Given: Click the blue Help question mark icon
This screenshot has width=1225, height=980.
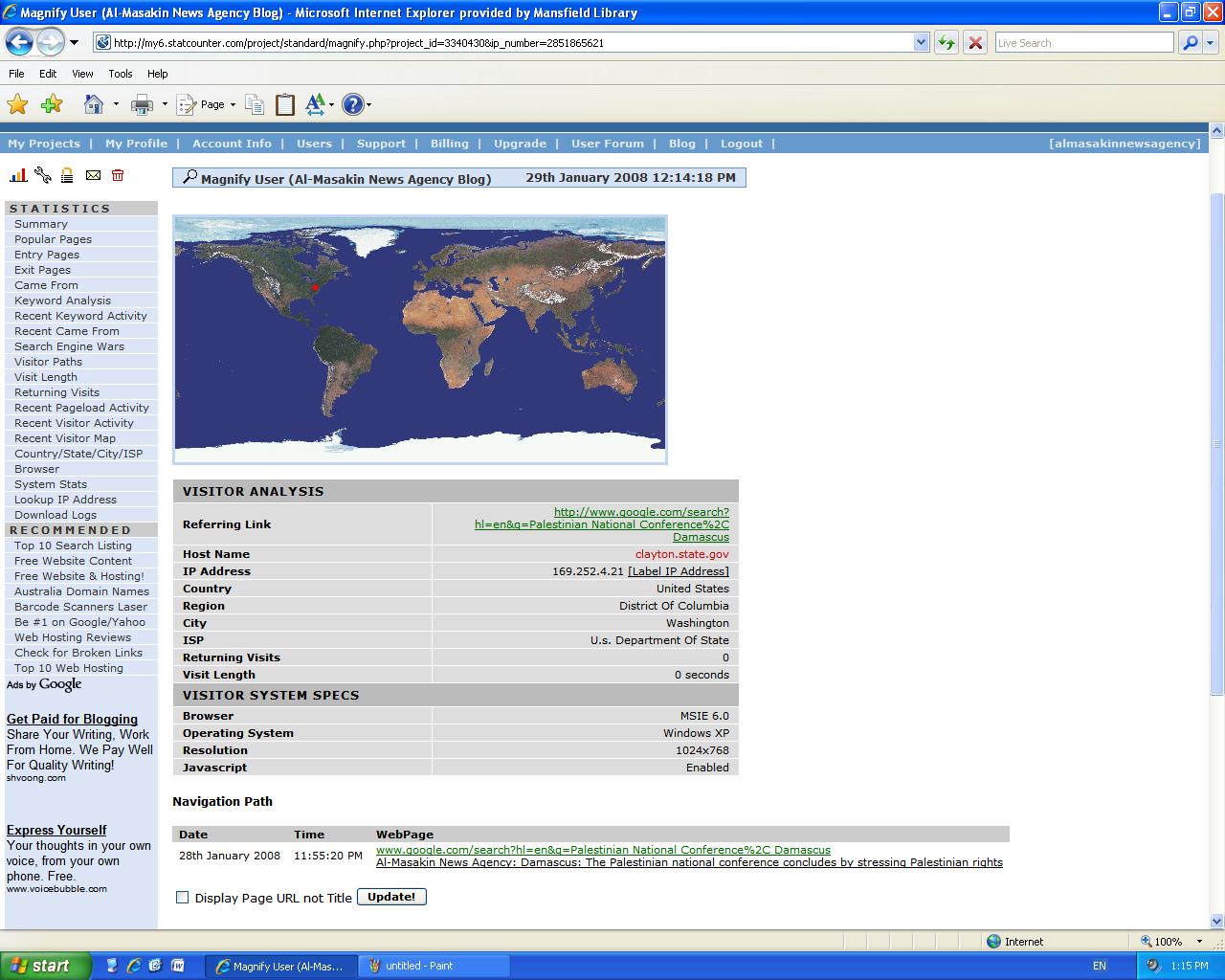Looking at the screenshot, I should click(352, 105).
